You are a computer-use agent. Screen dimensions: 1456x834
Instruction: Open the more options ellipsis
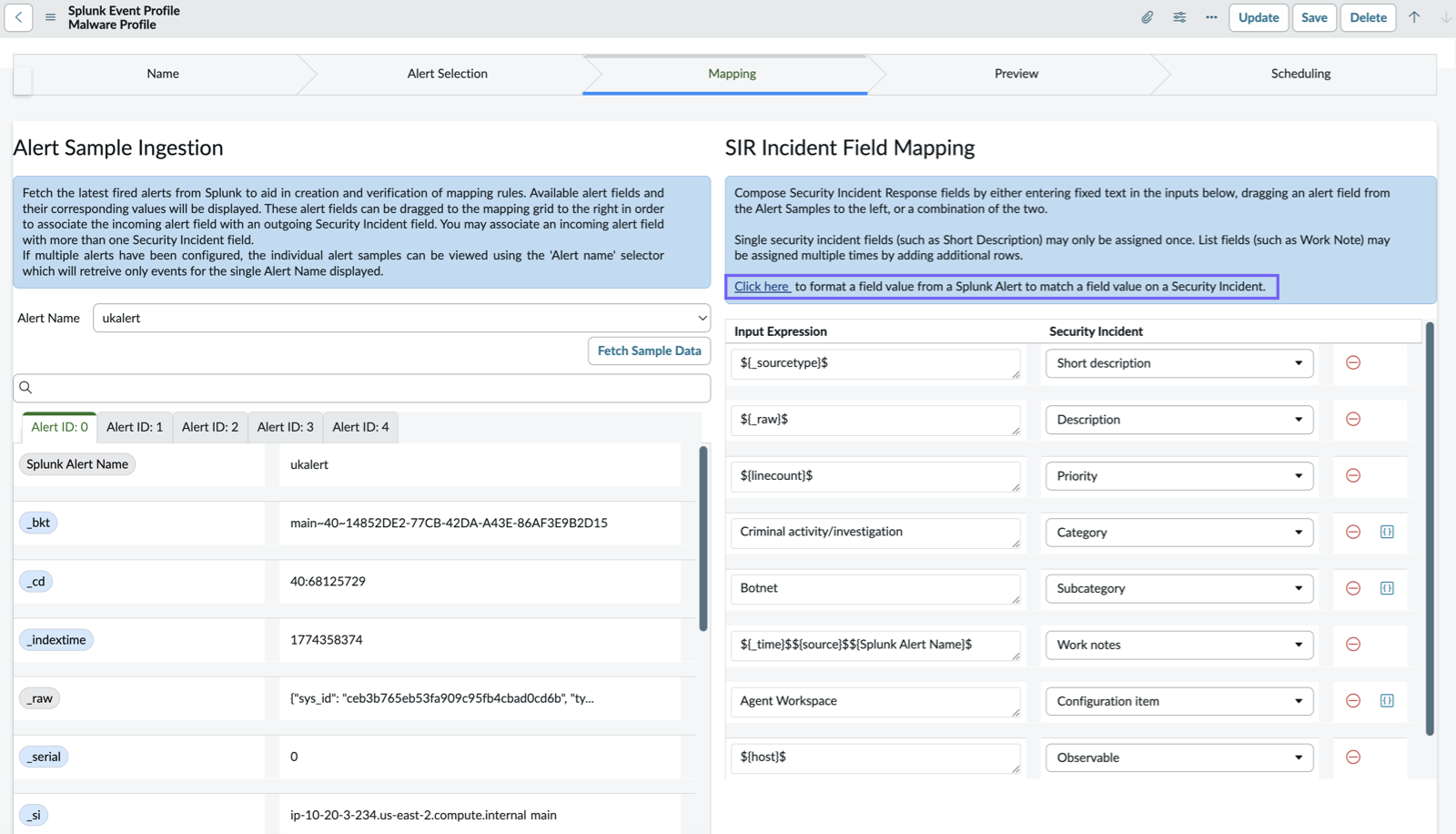pos(1211,17)
